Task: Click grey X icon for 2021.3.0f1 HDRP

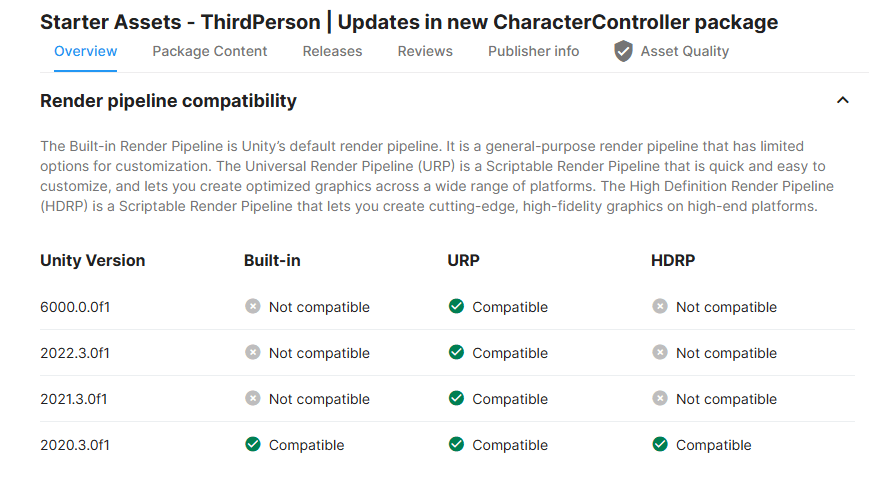Action: (660, 398)
